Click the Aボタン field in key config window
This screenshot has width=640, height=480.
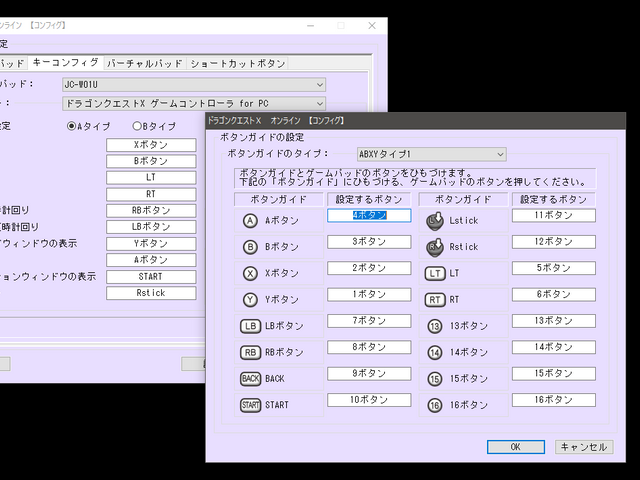pos(151,260)
